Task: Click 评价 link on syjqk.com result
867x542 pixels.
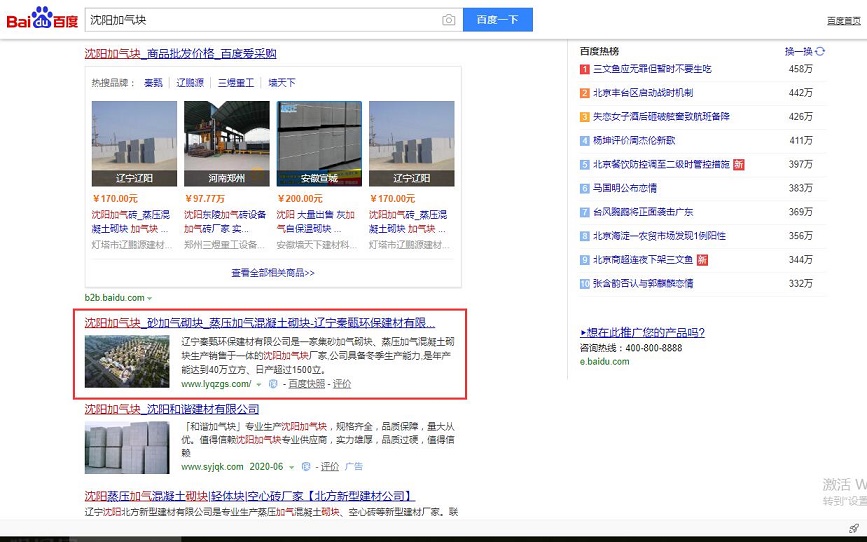Action: 330,467
